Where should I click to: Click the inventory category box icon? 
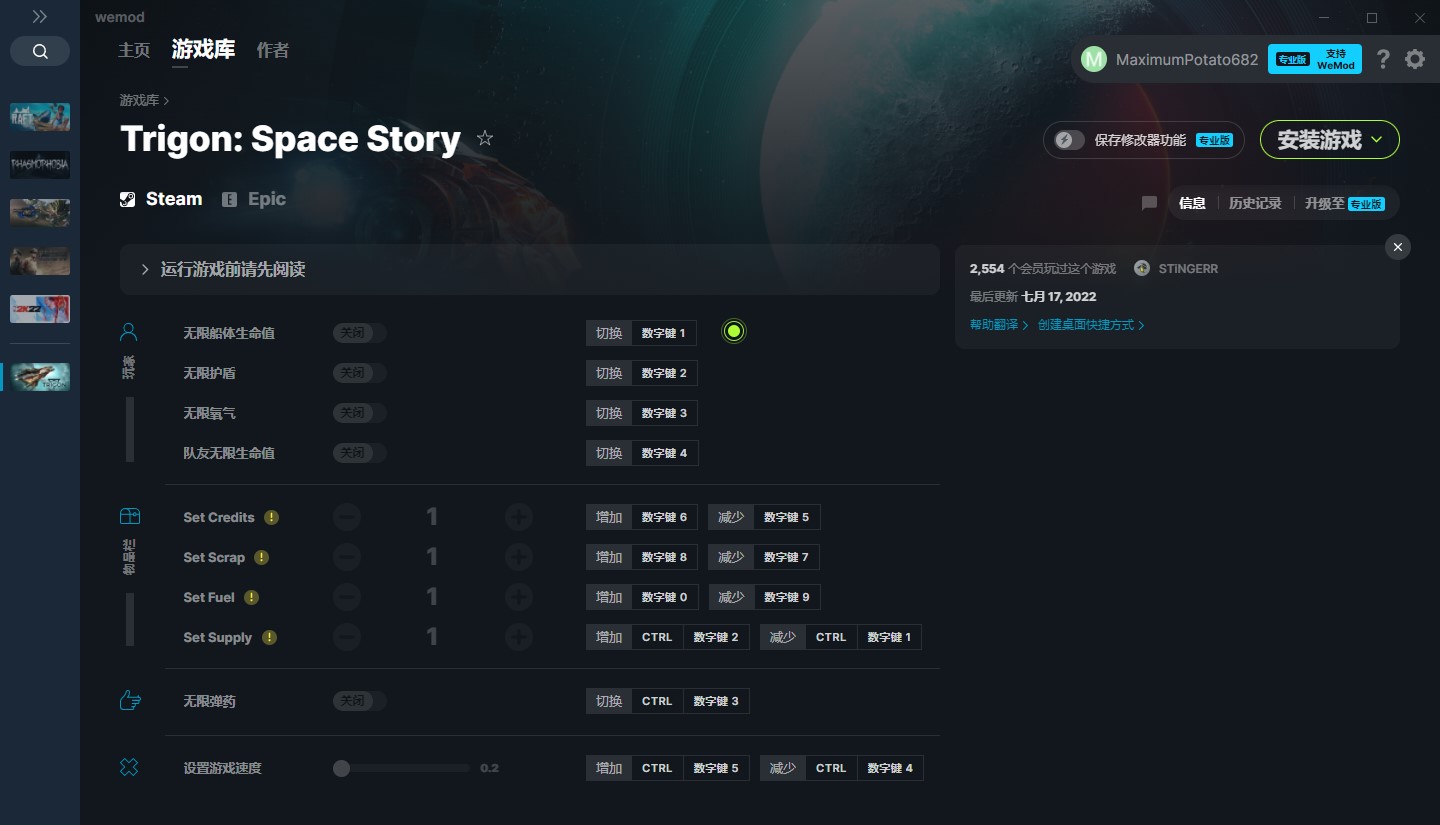129,516
